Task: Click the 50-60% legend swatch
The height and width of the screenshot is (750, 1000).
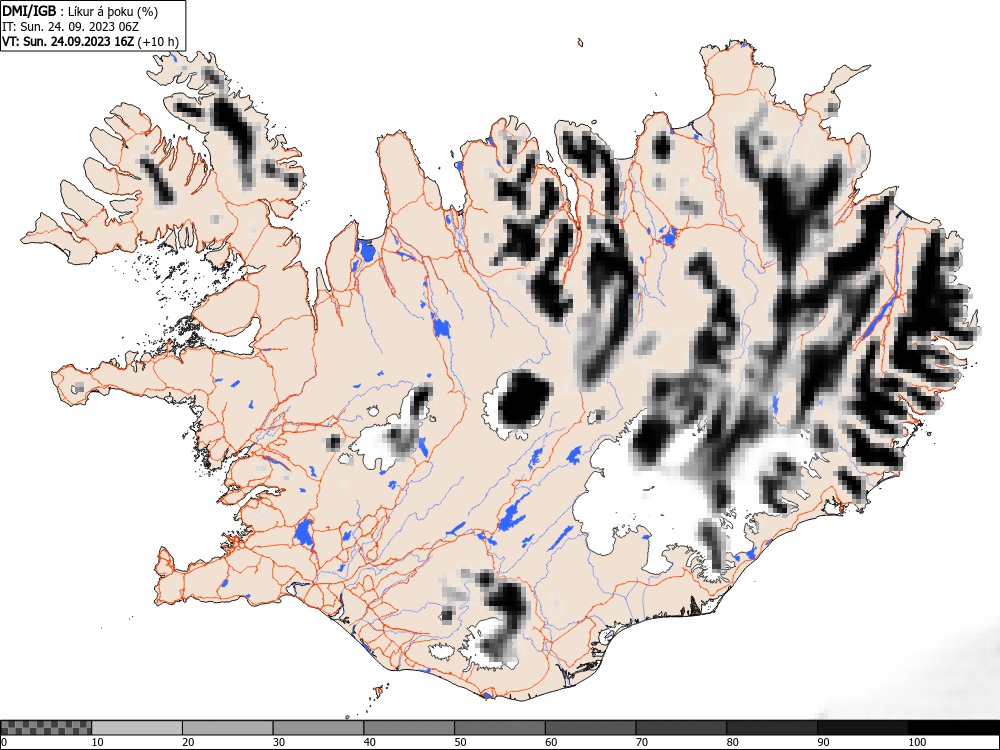Action: point(499,728)
